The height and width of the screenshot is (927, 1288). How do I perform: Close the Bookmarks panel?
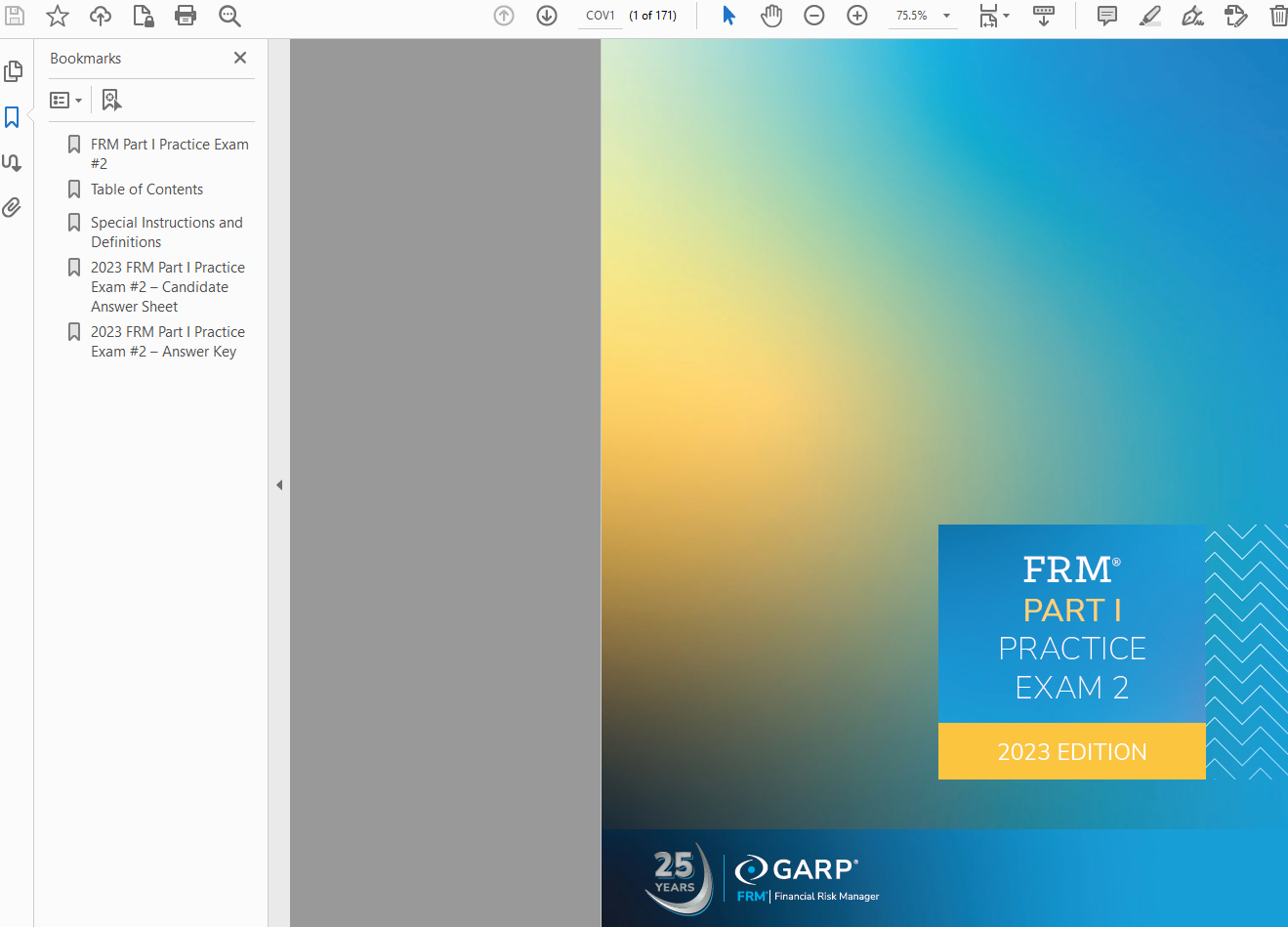[x=240, y=59]
